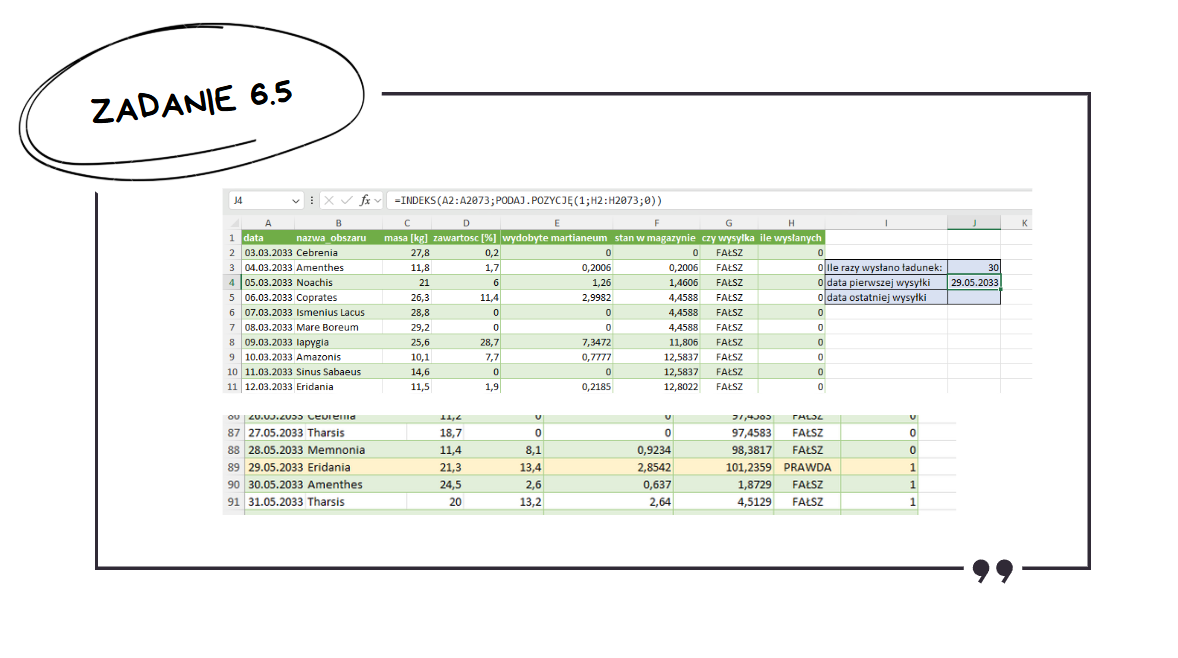Viewport: 1178px width, 658px height.
Task: Select row 4 header
Action: [231, 283]
